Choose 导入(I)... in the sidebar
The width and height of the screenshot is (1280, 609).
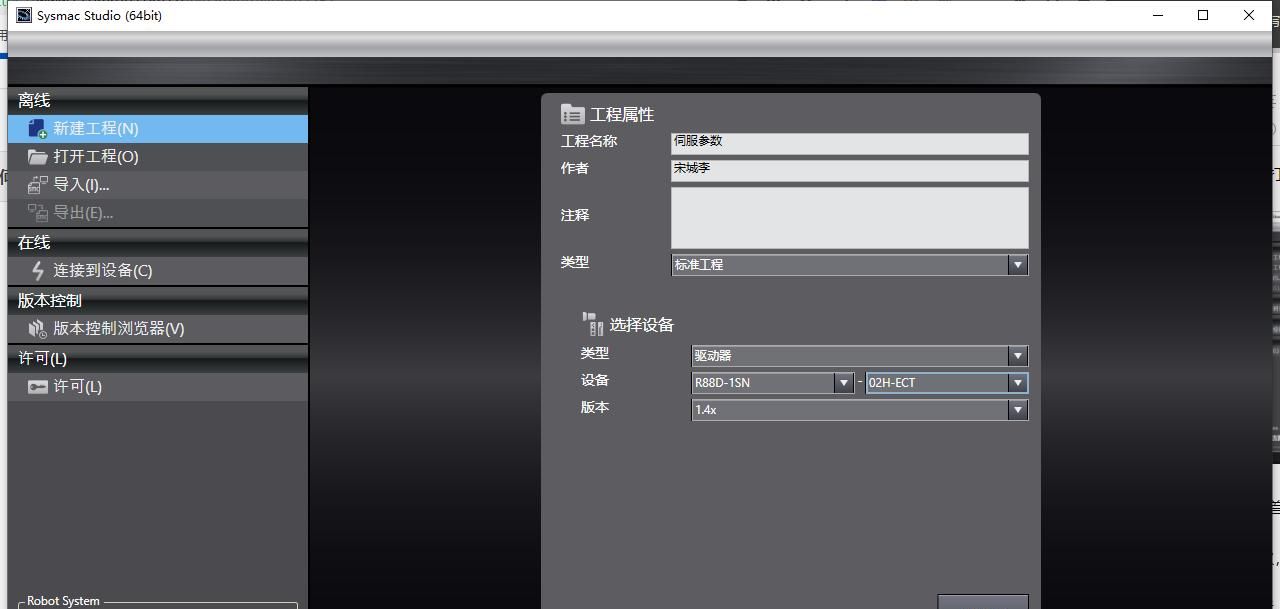point(158,184)
